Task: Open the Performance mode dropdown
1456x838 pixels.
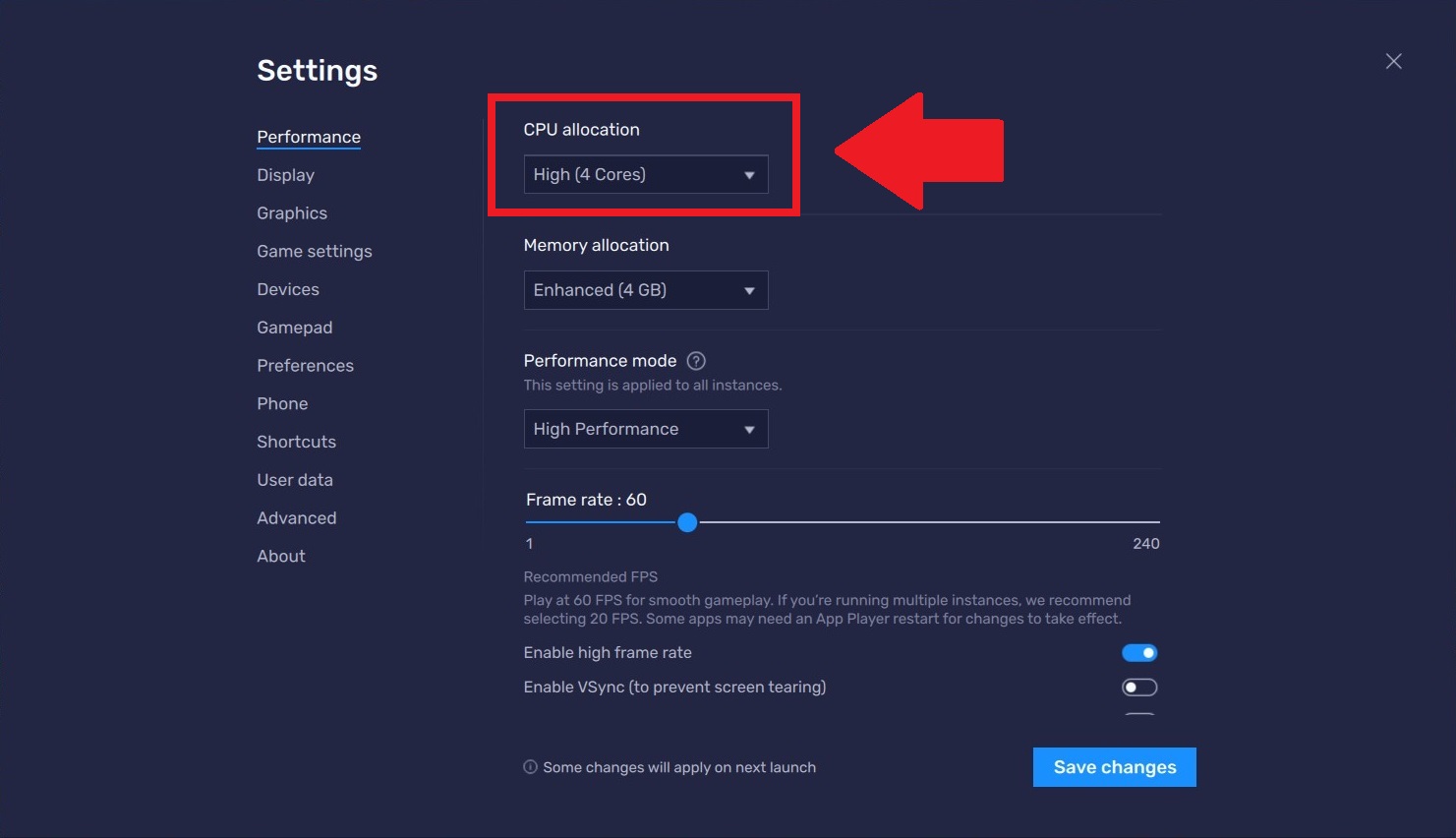Action: (645, 429)
